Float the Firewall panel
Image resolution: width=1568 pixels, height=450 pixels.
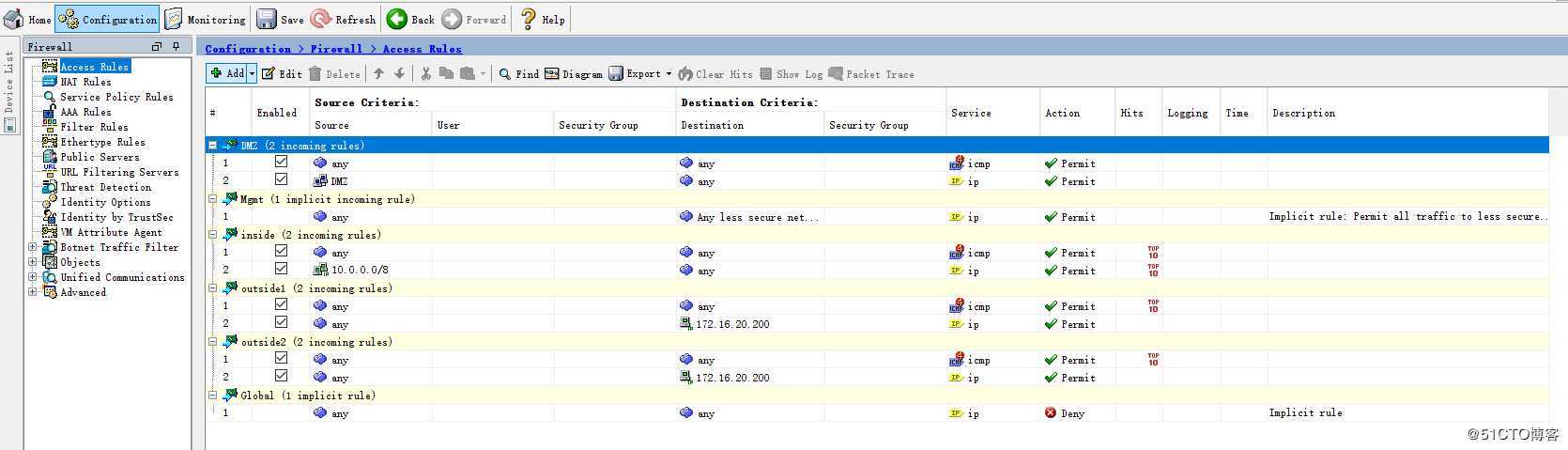coord(157,46)
